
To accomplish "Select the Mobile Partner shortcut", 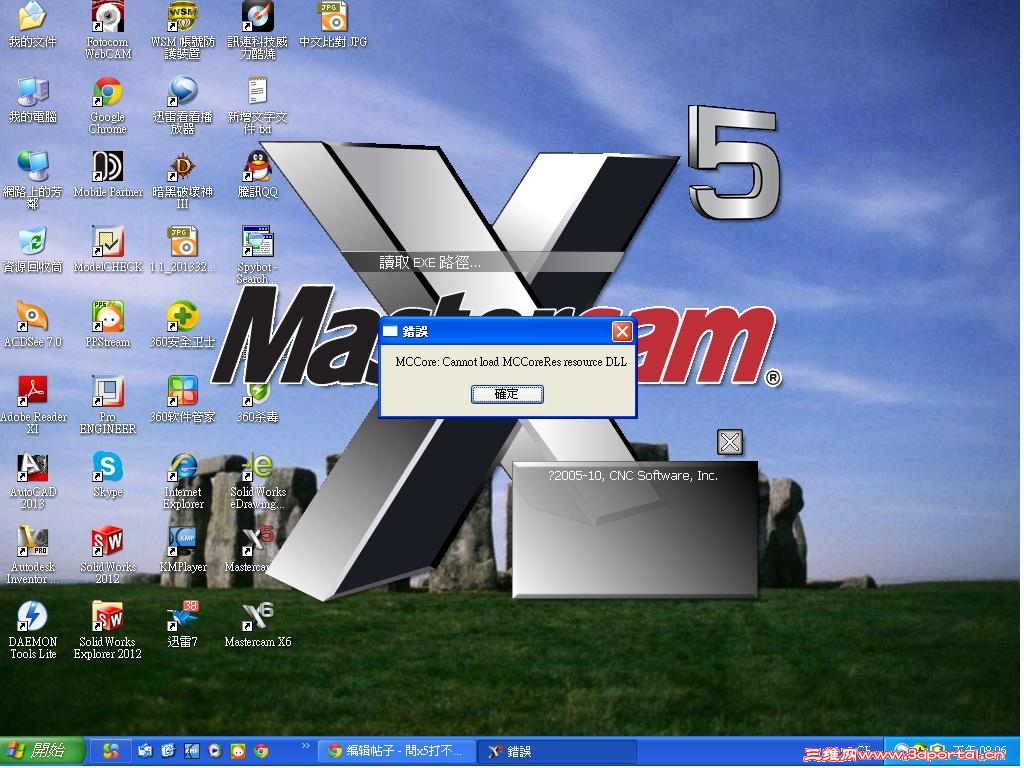I will (108, 175).
